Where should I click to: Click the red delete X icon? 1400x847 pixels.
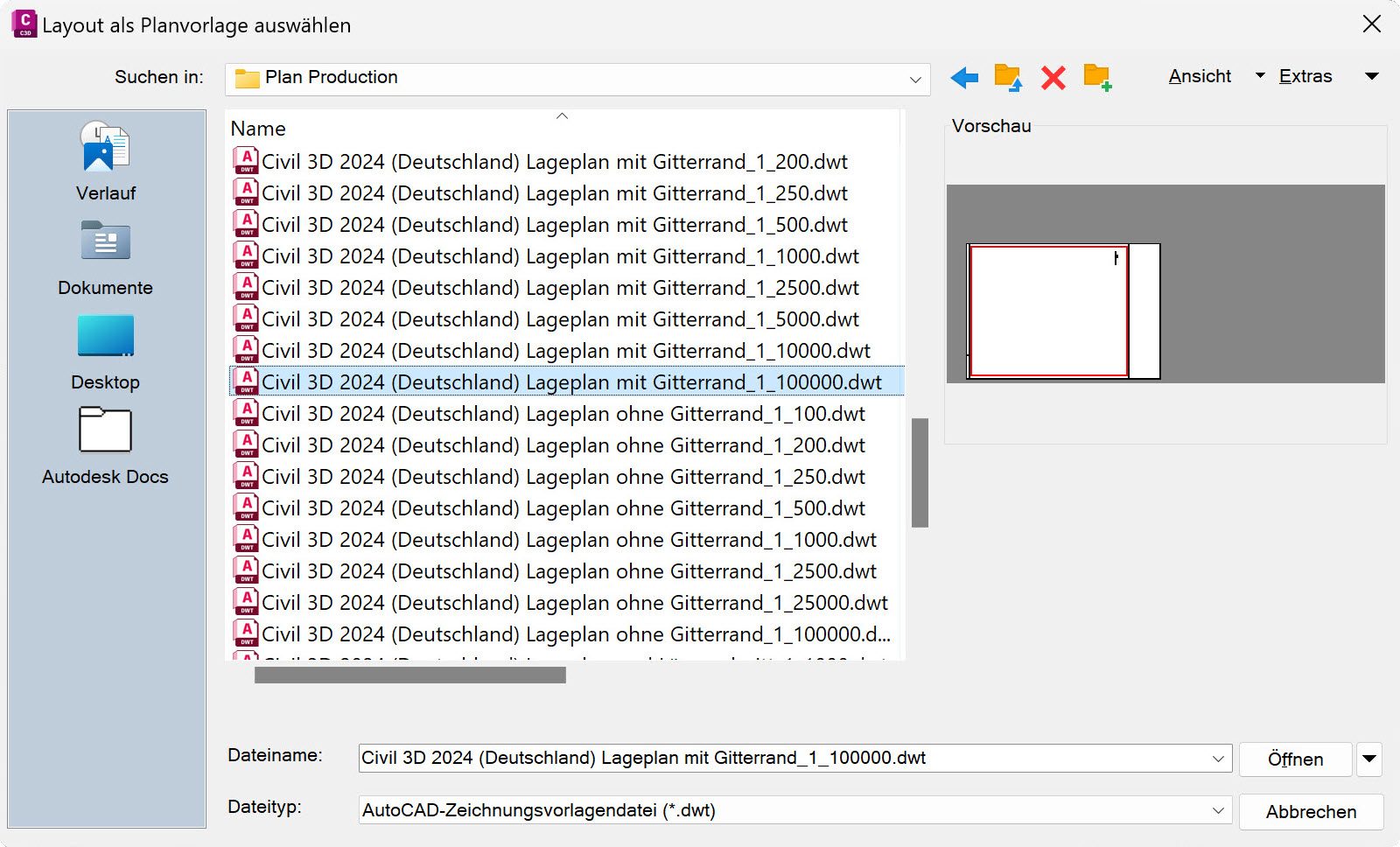tap(1053, 78)
